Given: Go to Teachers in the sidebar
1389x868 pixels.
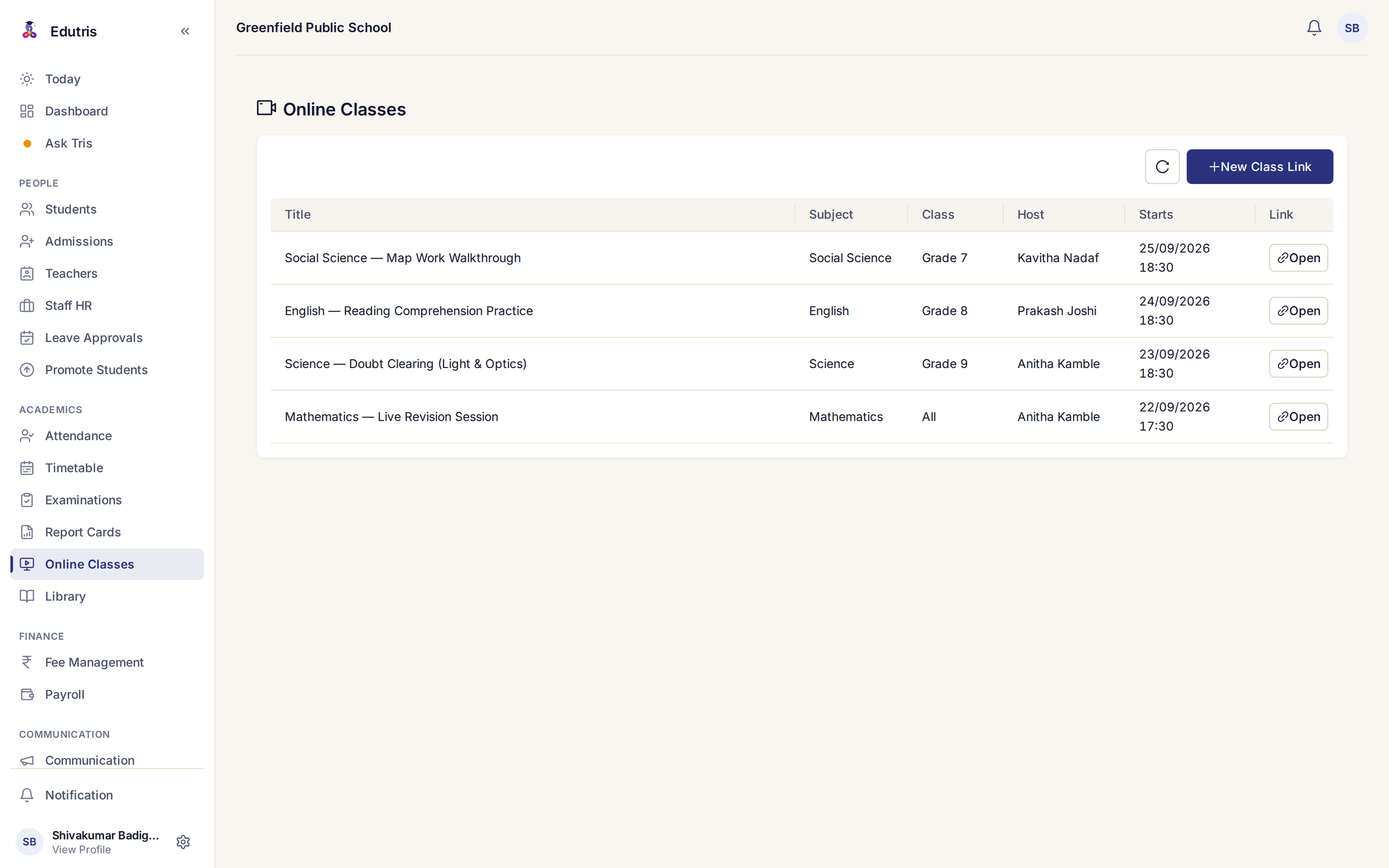Looking at the screenshot, I should point(107,273).
